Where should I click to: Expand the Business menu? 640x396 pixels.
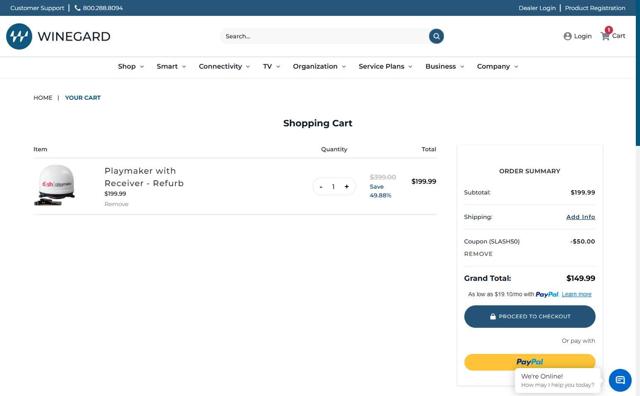tap(444, 66)
